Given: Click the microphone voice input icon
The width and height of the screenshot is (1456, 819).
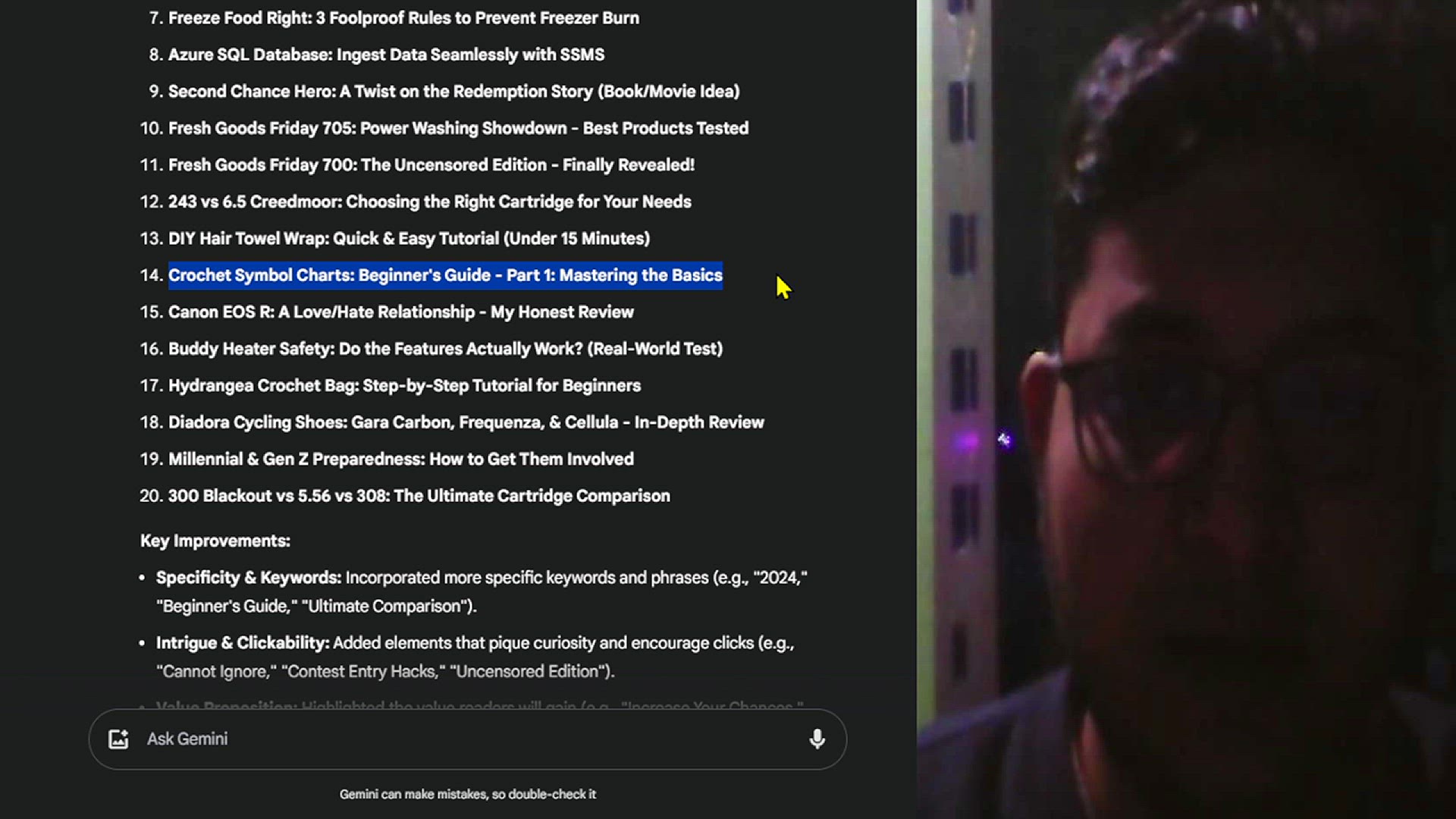Looking at the screenshot, I should (817, 739).
